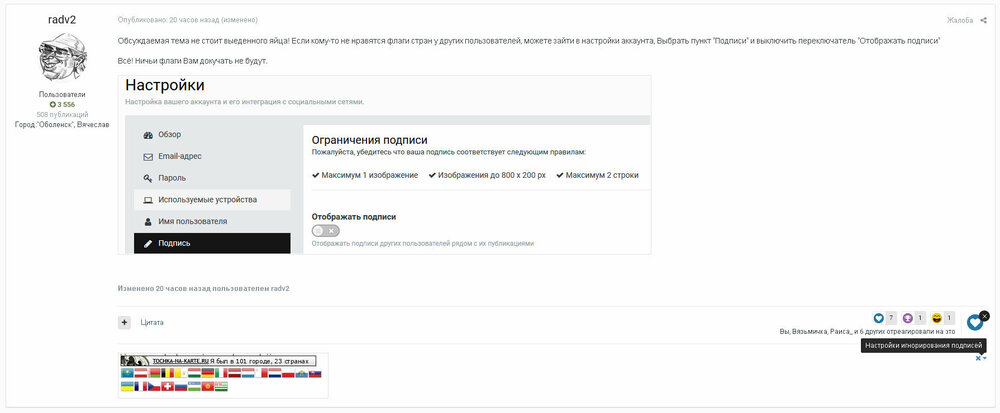Remove your reaction with the black X badge
Screen dimensions: 1000x413
click(984, 316)
